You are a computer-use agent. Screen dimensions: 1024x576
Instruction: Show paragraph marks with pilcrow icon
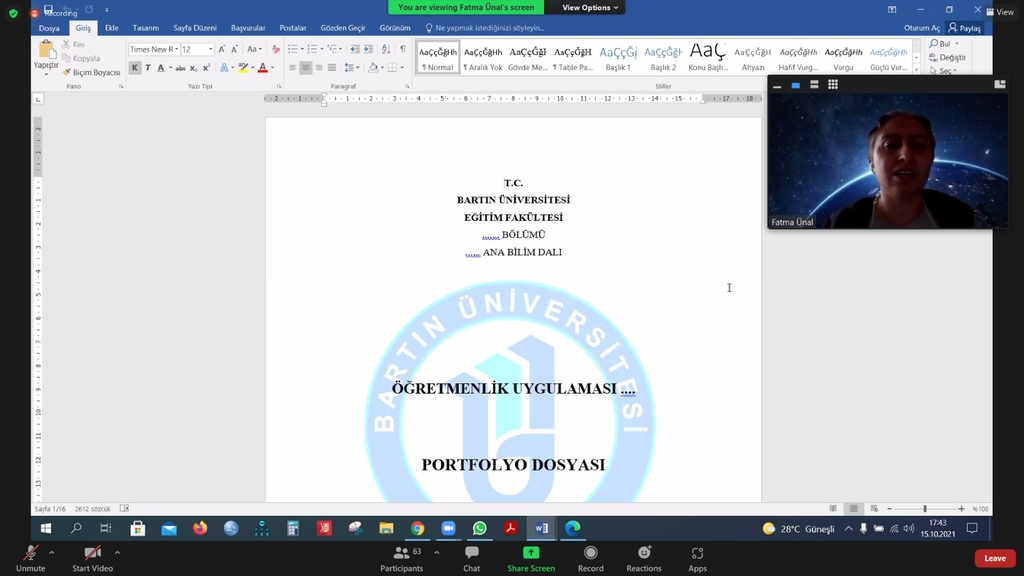pyautogui.click(x=403, y=50)
